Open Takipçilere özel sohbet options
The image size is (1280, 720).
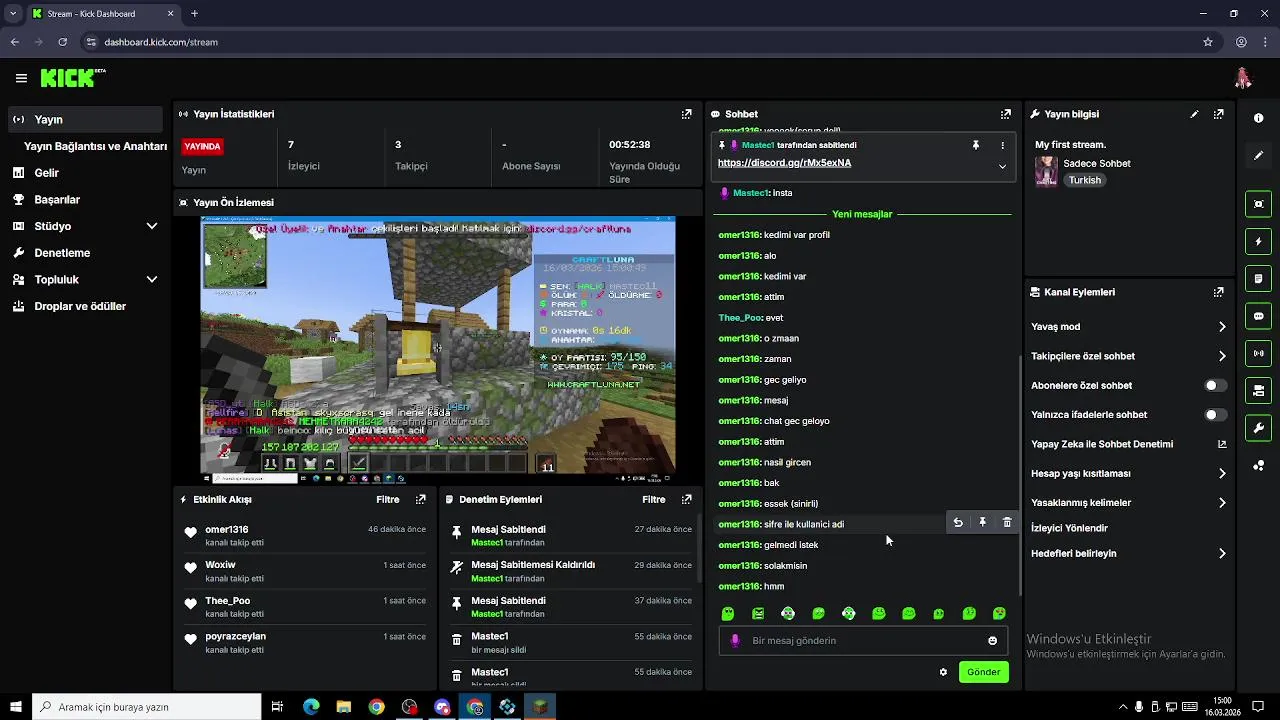pyautogui.click(x=1128, y=356)
